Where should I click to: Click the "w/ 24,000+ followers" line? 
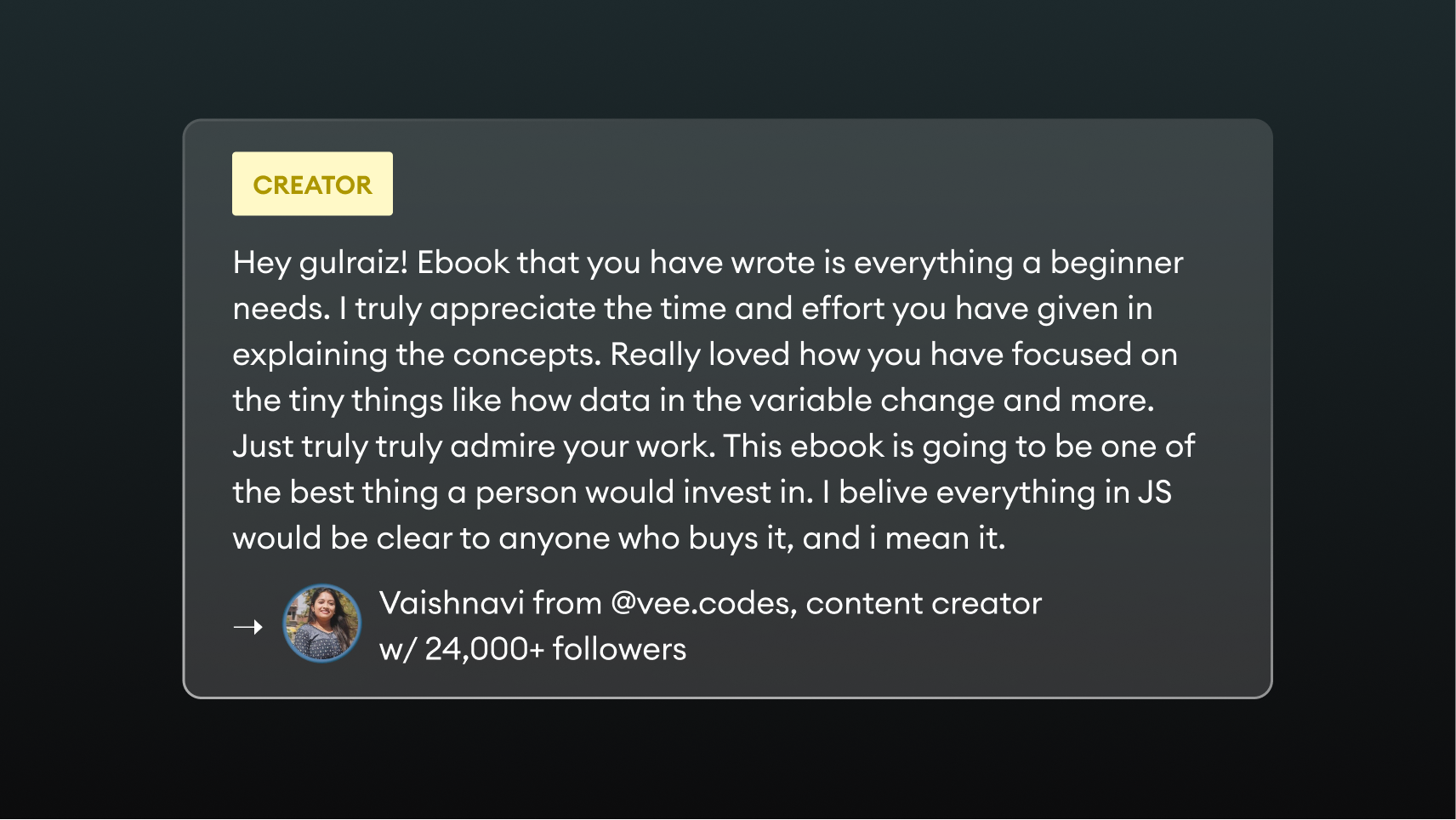[532, 649]
